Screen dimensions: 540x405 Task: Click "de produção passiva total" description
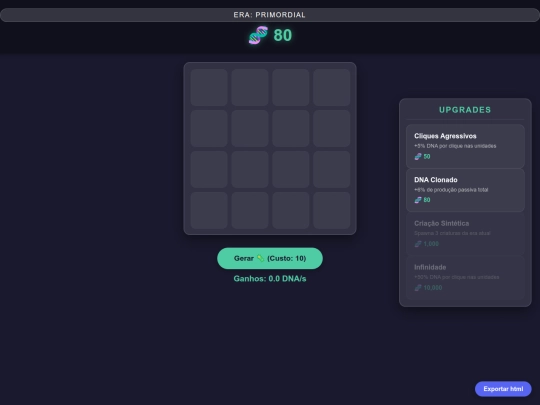click(457, 190)
